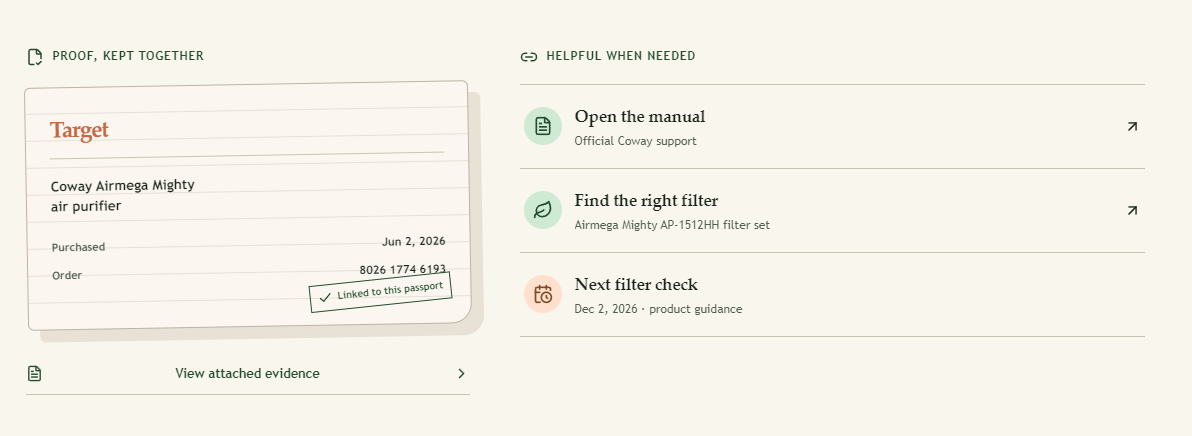Click the document icon beside Open the manual

tap(543, 126)
